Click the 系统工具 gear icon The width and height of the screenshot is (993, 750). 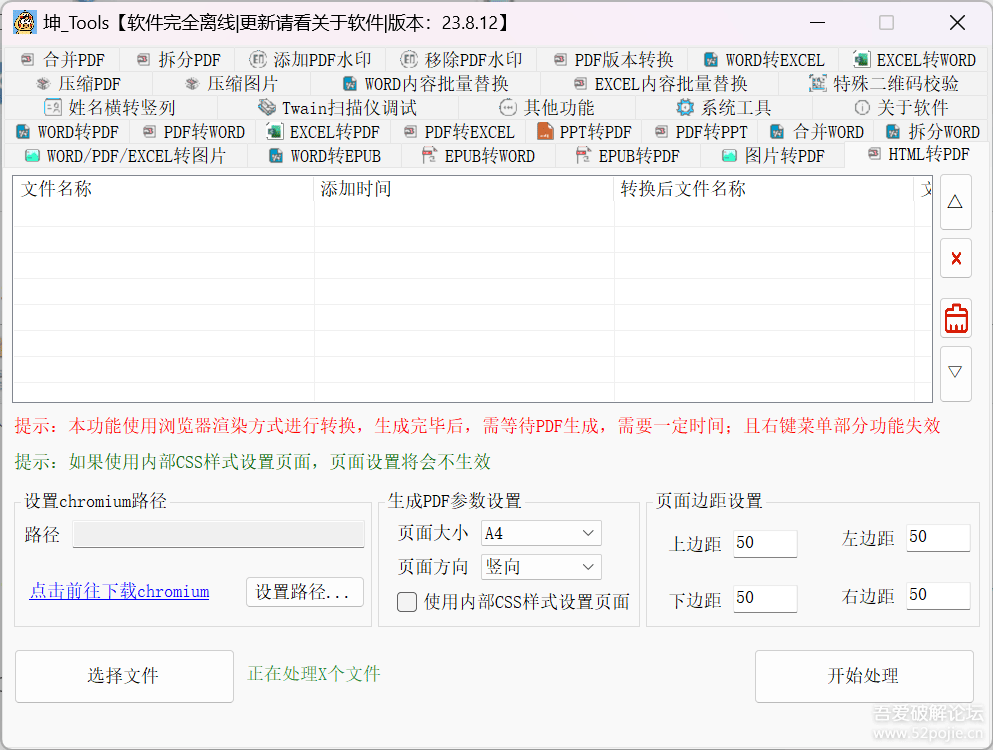[x=685, y=107]
